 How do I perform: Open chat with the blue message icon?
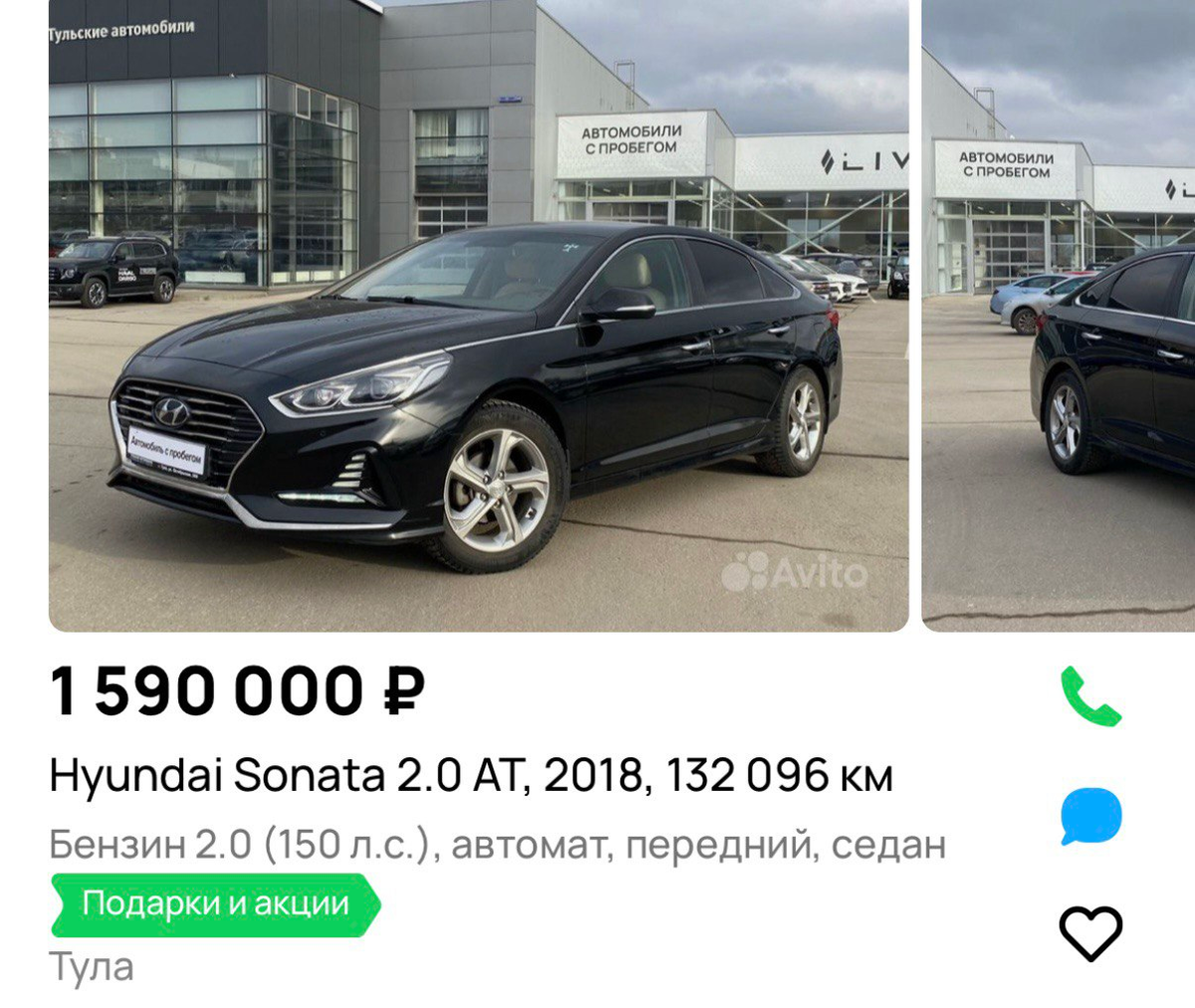coord(1091,816)
